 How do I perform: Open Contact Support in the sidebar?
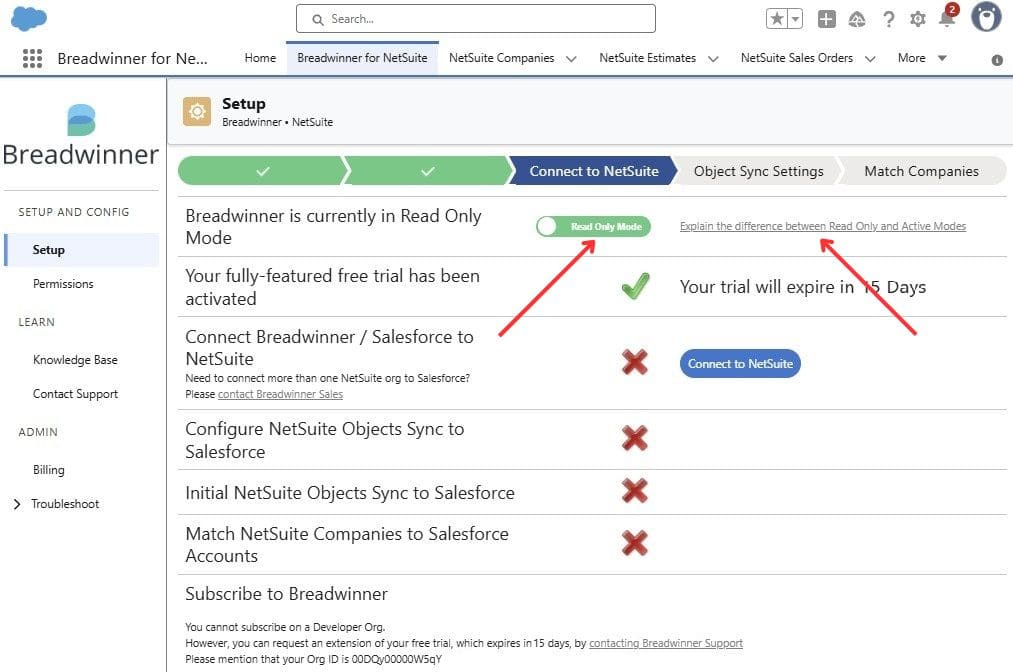tap(76, 394)
